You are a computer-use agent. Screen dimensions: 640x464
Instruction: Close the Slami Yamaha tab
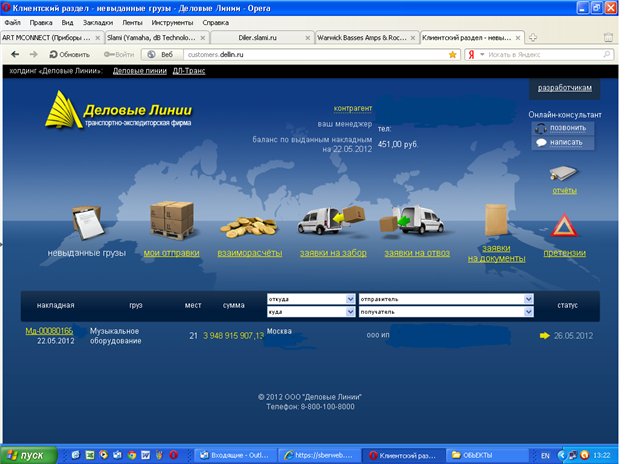[x=203, y=38]
